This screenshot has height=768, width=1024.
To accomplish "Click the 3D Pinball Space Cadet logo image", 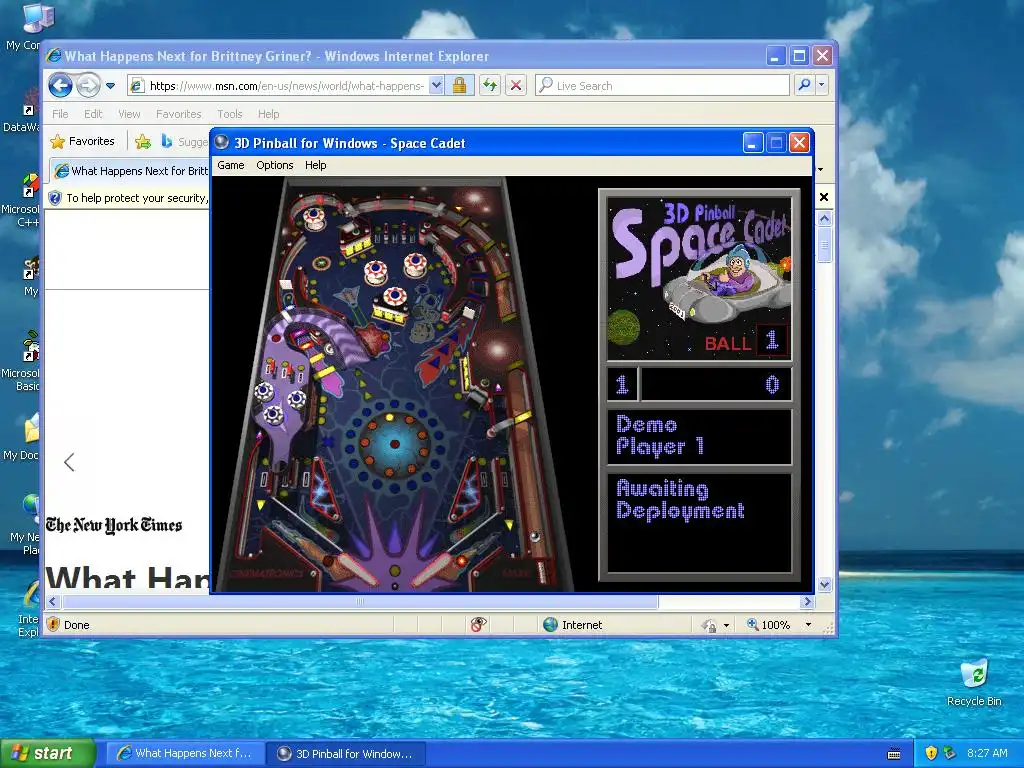I will (699, 278).
